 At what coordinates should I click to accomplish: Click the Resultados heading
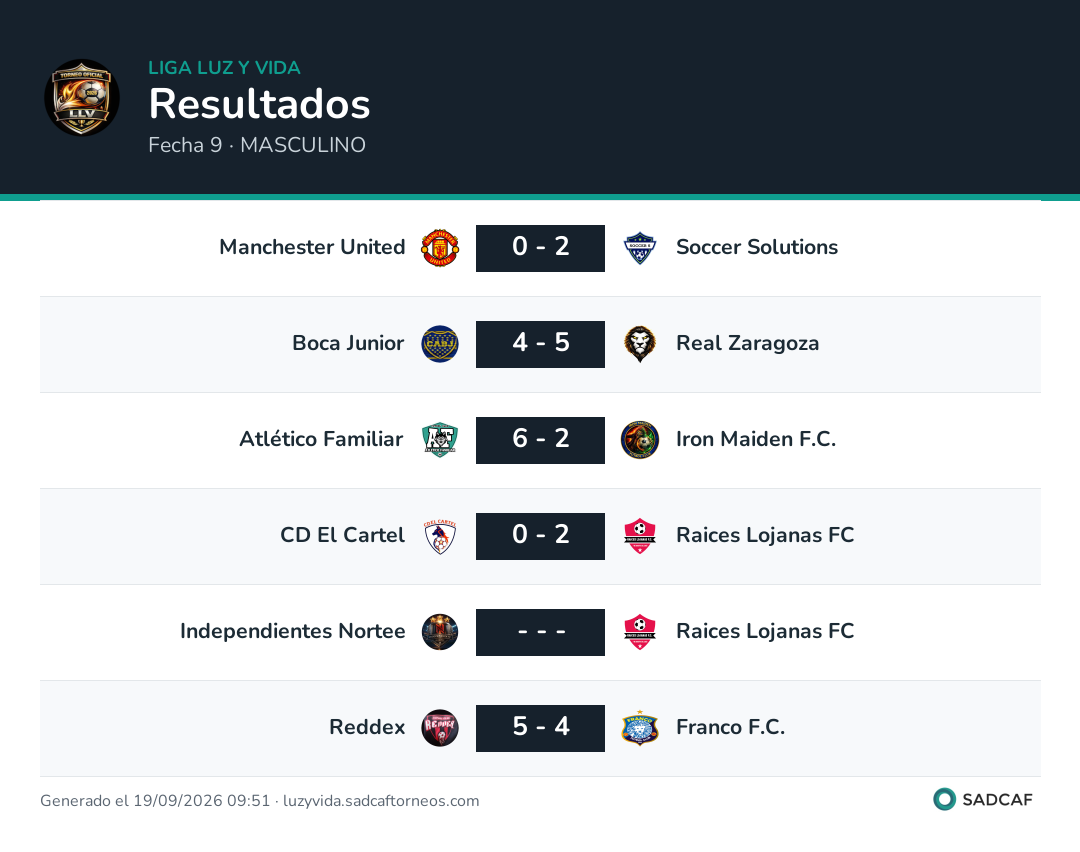[x=260, y=104]
